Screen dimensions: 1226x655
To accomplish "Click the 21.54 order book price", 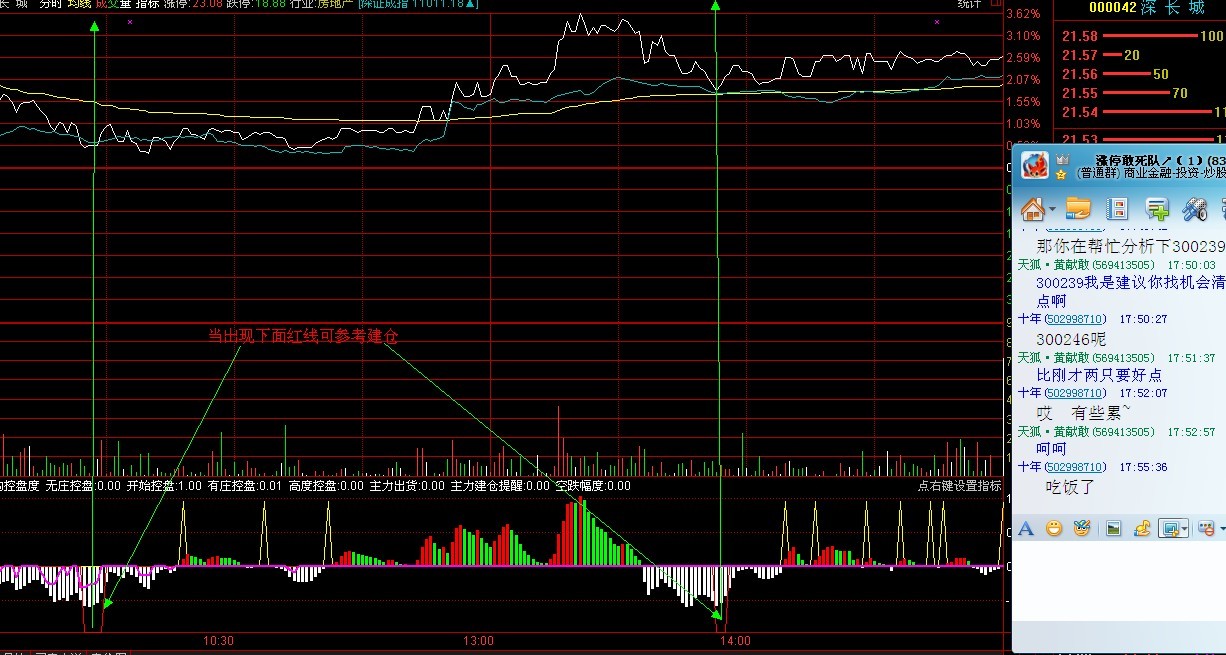I will point(1080,112).
